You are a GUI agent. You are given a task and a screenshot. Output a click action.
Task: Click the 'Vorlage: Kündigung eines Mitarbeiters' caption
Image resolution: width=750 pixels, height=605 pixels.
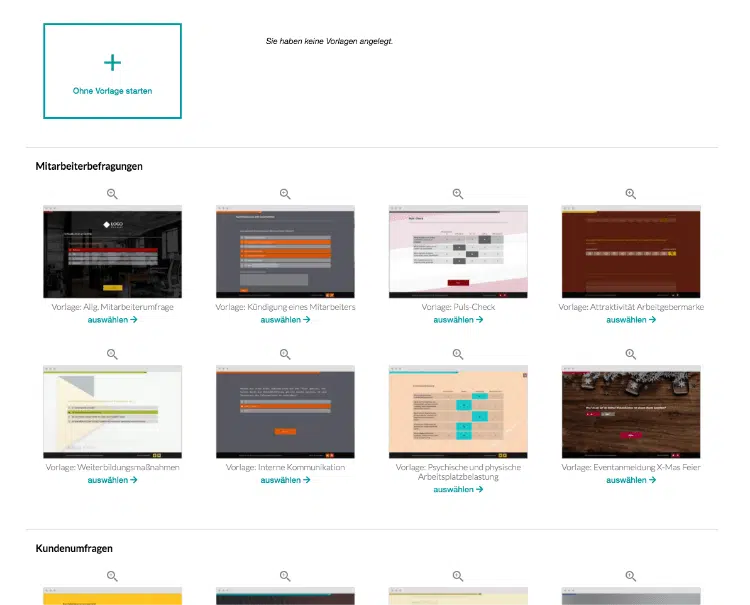(x=285, y=307)
